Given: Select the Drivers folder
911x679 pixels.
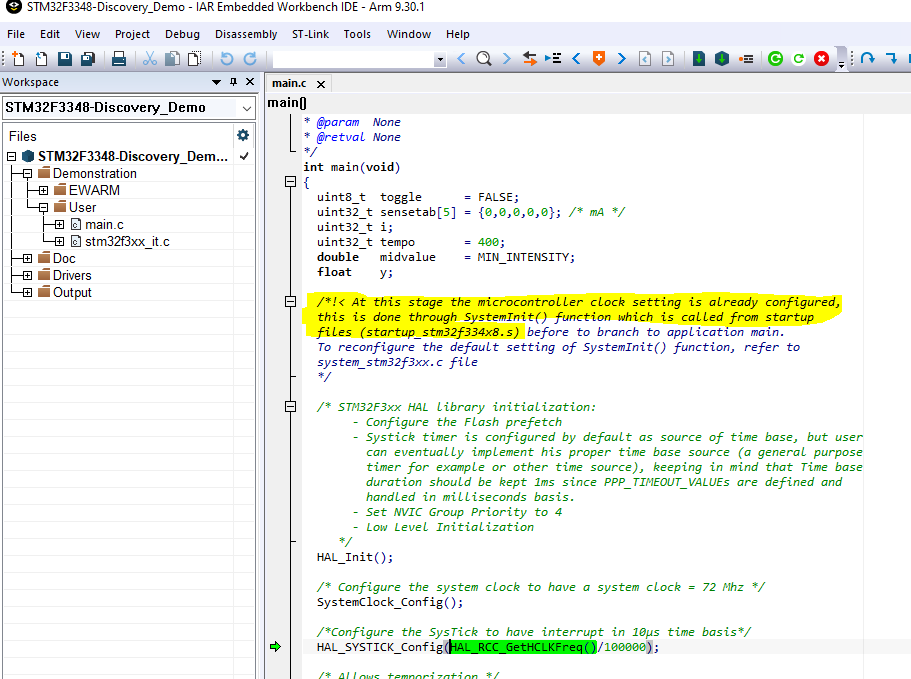Looking at the screenshot, I should tap(72, 275).
